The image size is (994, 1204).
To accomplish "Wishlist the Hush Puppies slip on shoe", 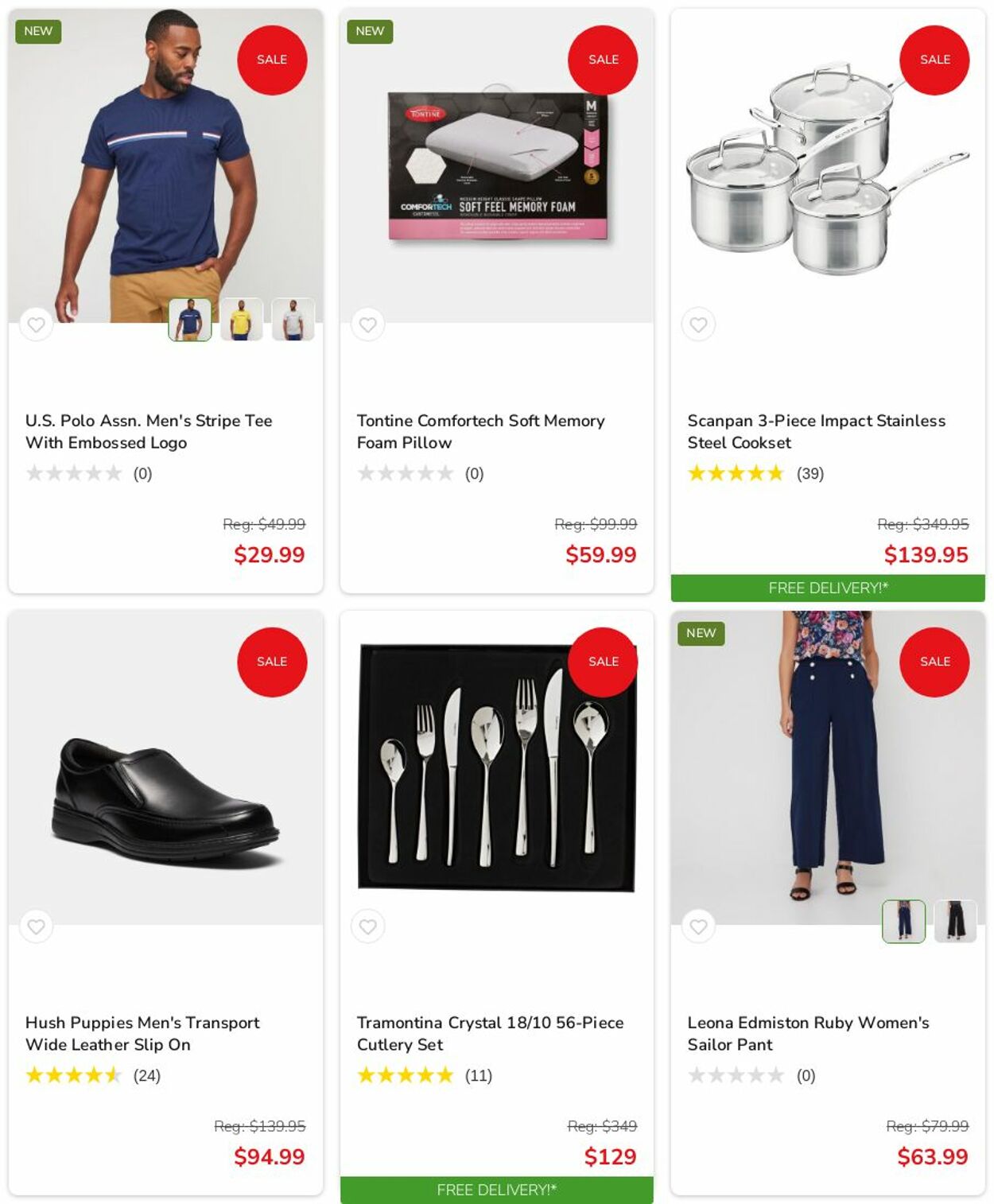I will click(37, 926).
